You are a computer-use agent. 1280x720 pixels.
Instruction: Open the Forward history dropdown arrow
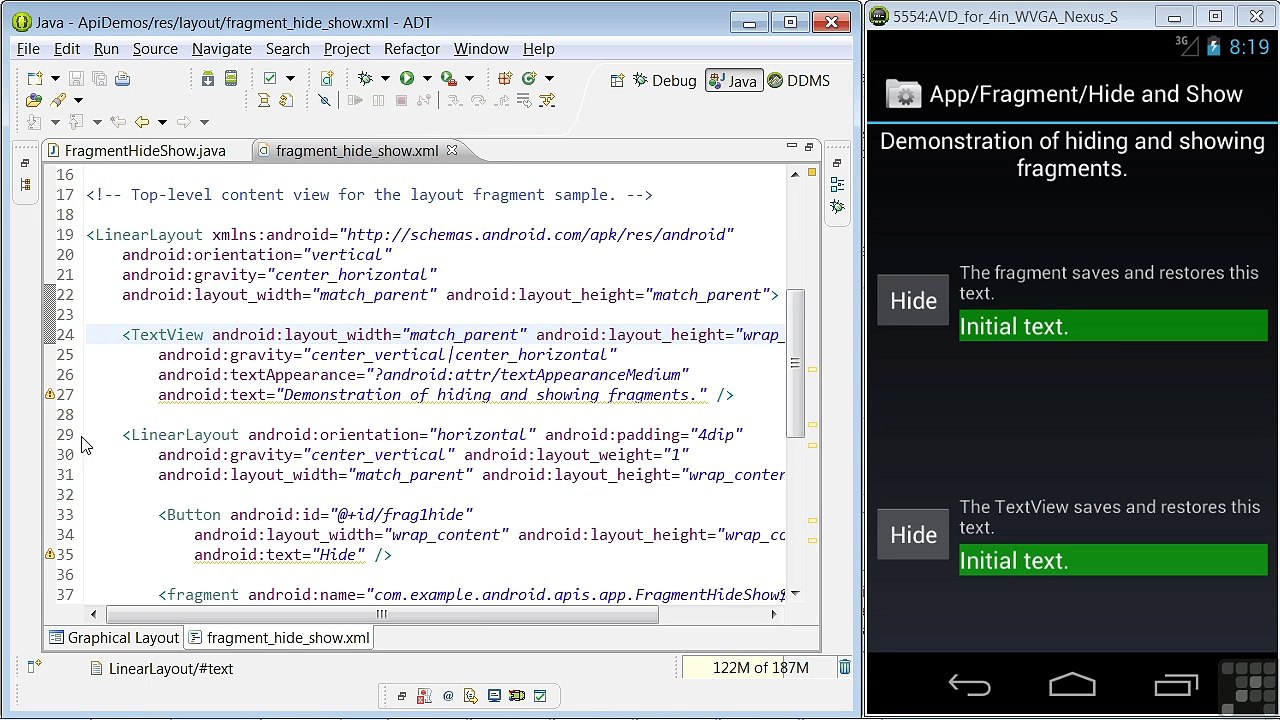[x=204, y=122]
